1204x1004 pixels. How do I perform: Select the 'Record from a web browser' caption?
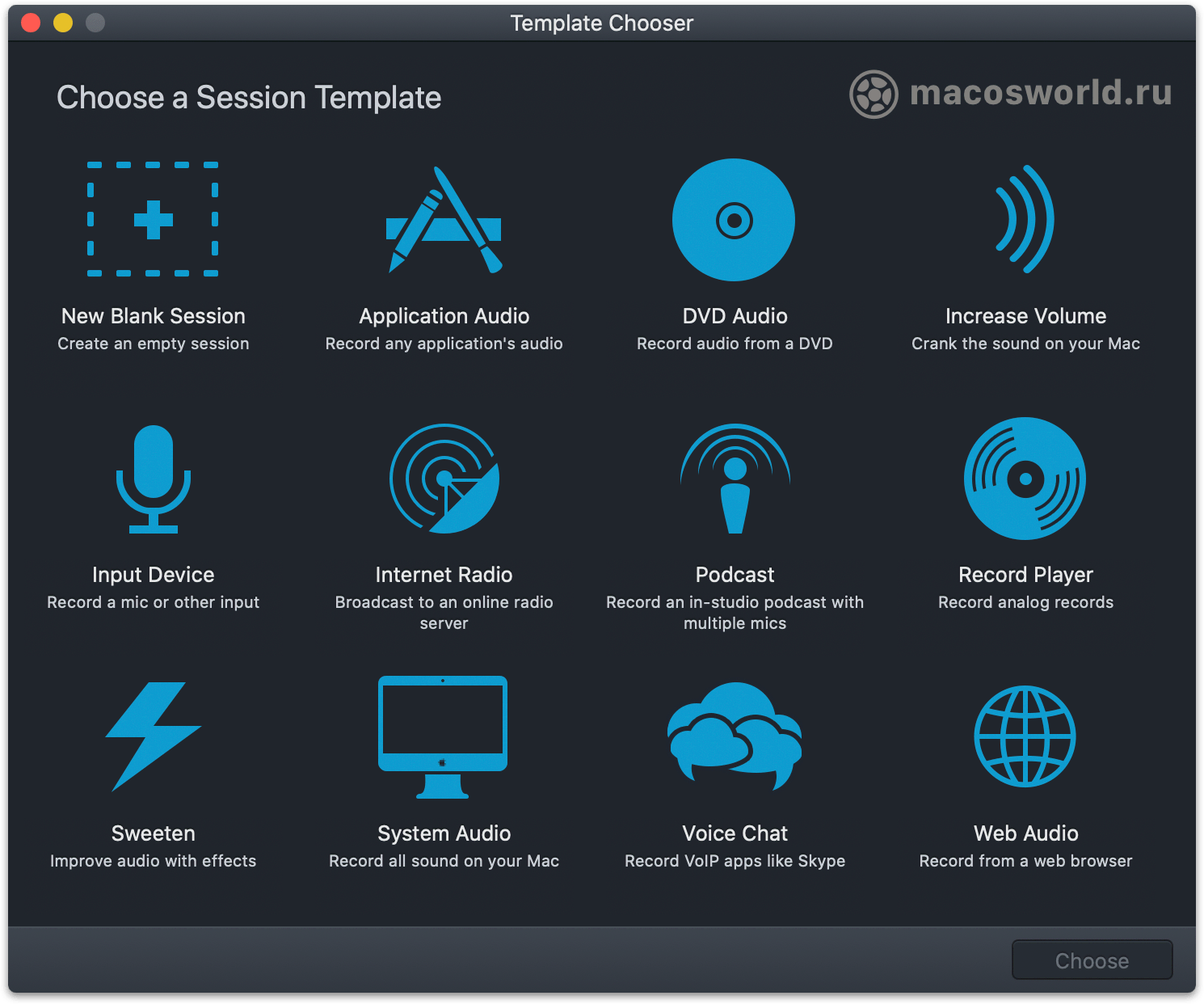click(1025, 860)
